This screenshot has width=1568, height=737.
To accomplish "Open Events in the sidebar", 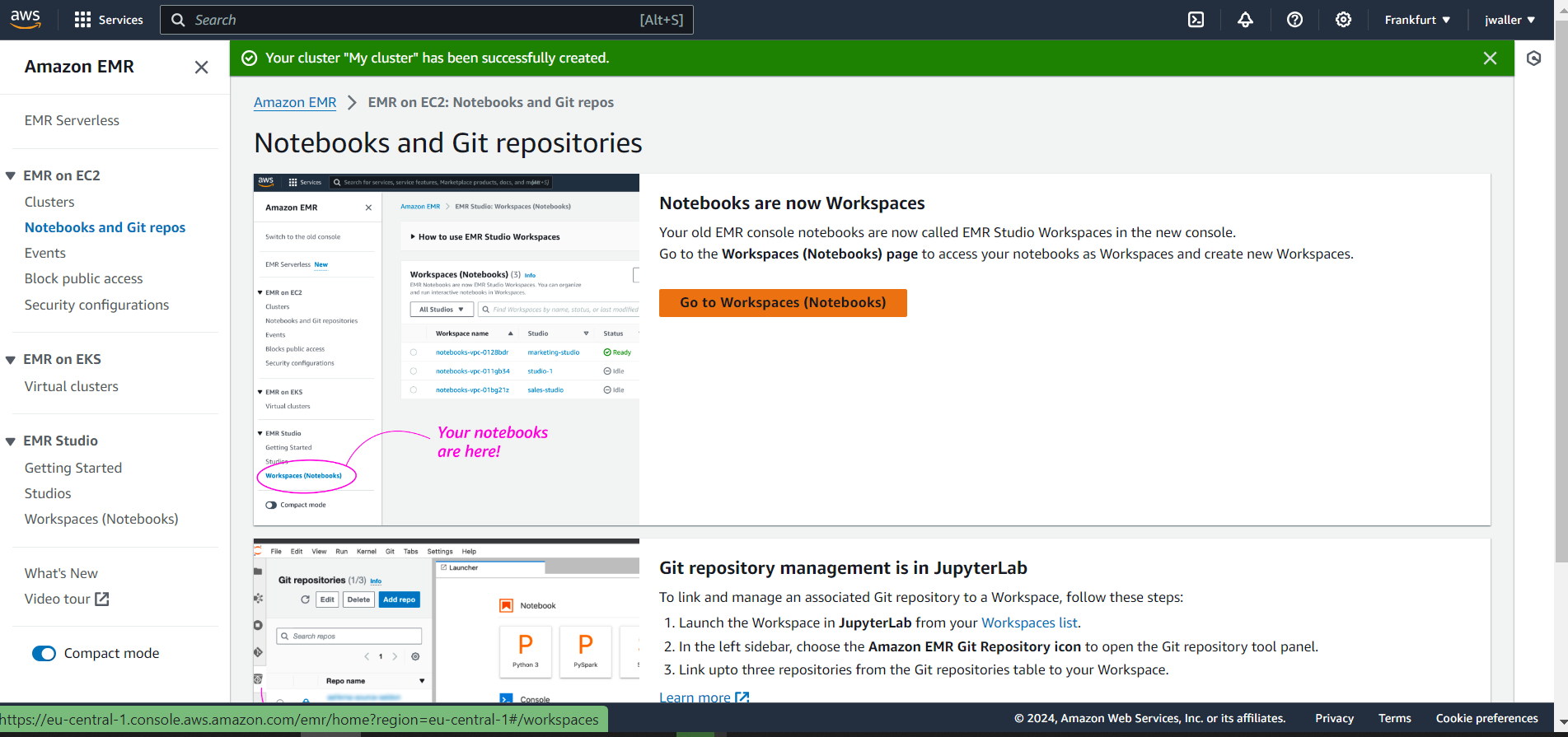I will (45, 253).
